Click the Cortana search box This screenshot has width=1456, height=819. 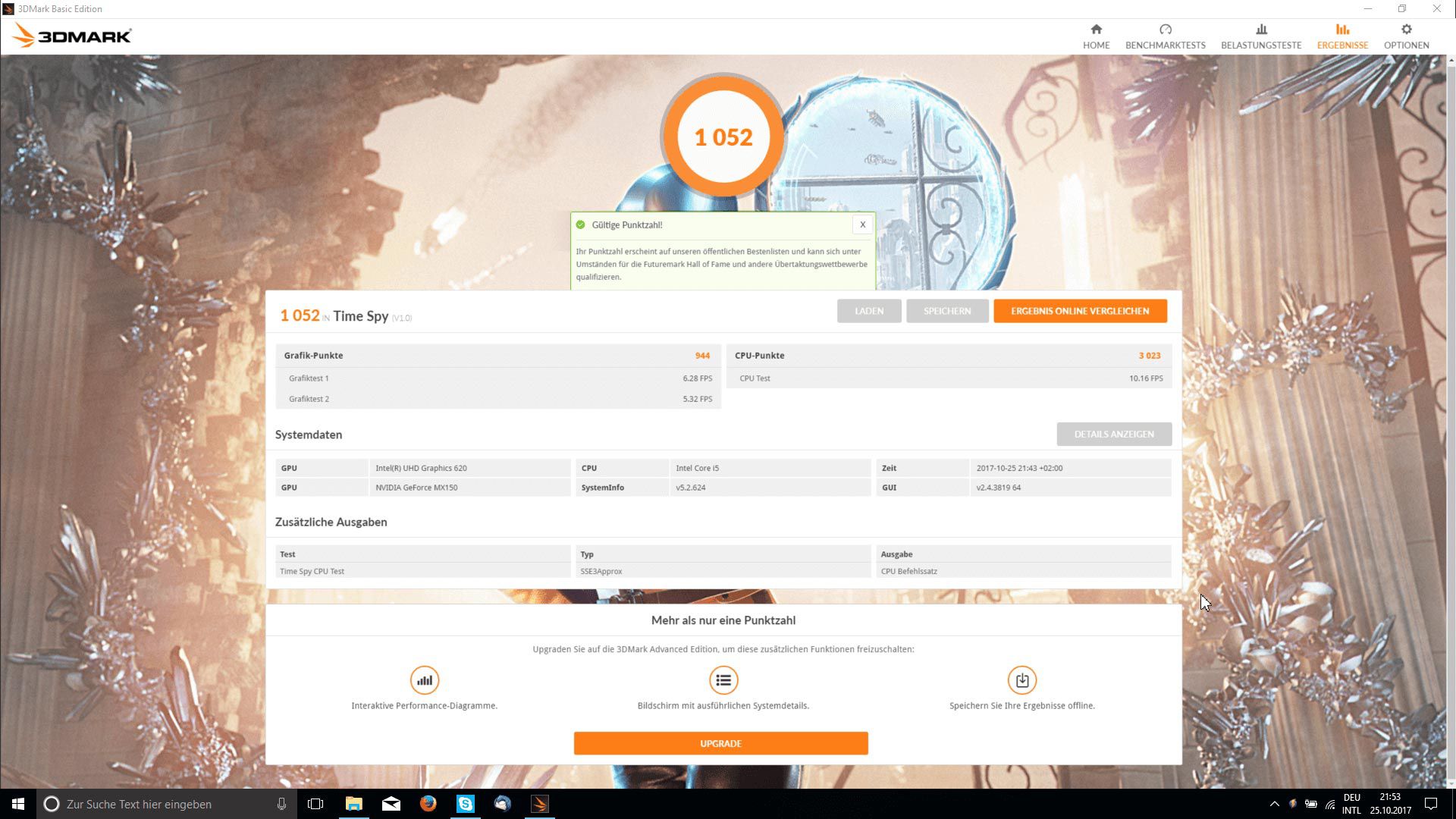166,804
